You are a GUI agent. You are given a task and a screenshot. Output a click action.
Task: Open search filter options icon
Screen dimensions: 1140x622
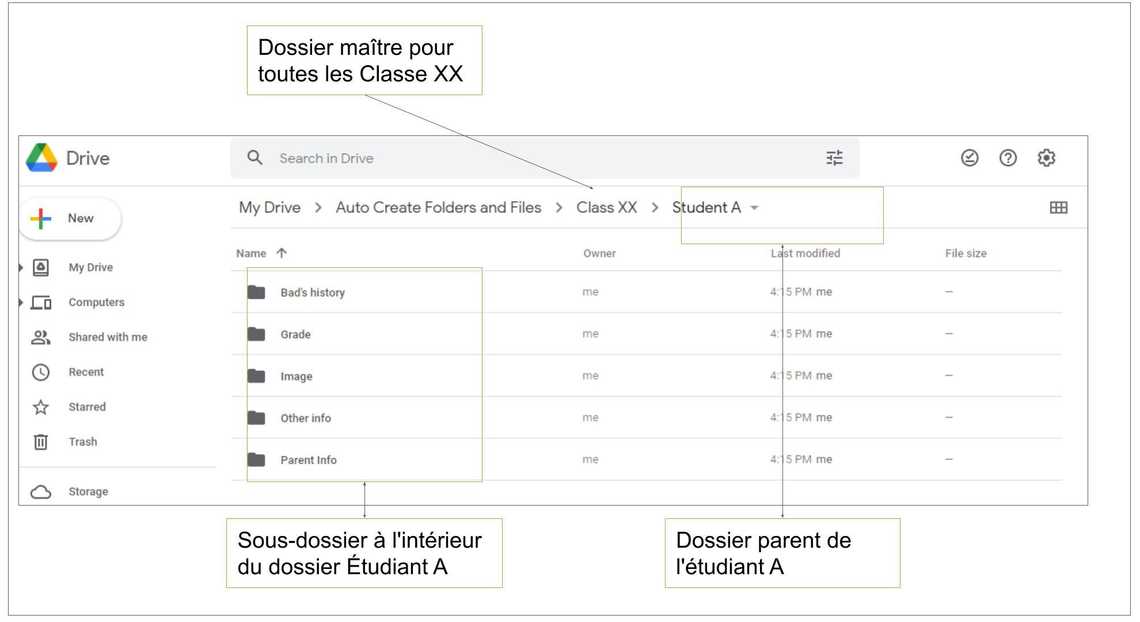(834, 158)
